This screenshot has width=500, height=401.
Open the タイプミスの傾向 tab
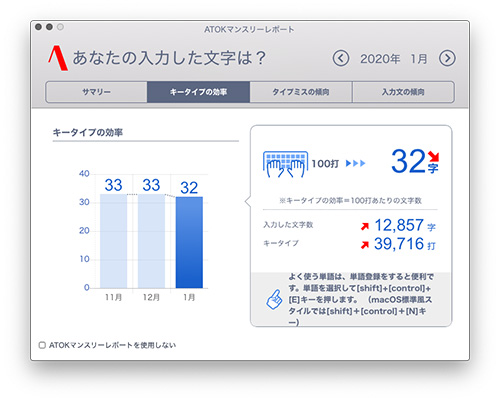(x=301, y=92)
